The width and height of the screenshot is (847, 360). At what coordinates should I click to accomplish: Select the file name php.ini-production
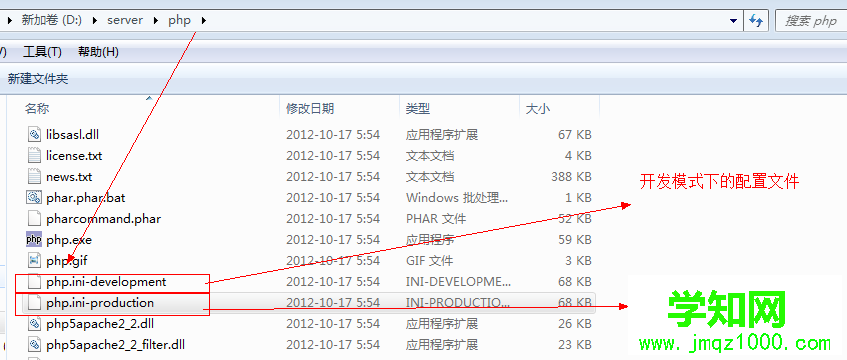(x=100, y=303)
